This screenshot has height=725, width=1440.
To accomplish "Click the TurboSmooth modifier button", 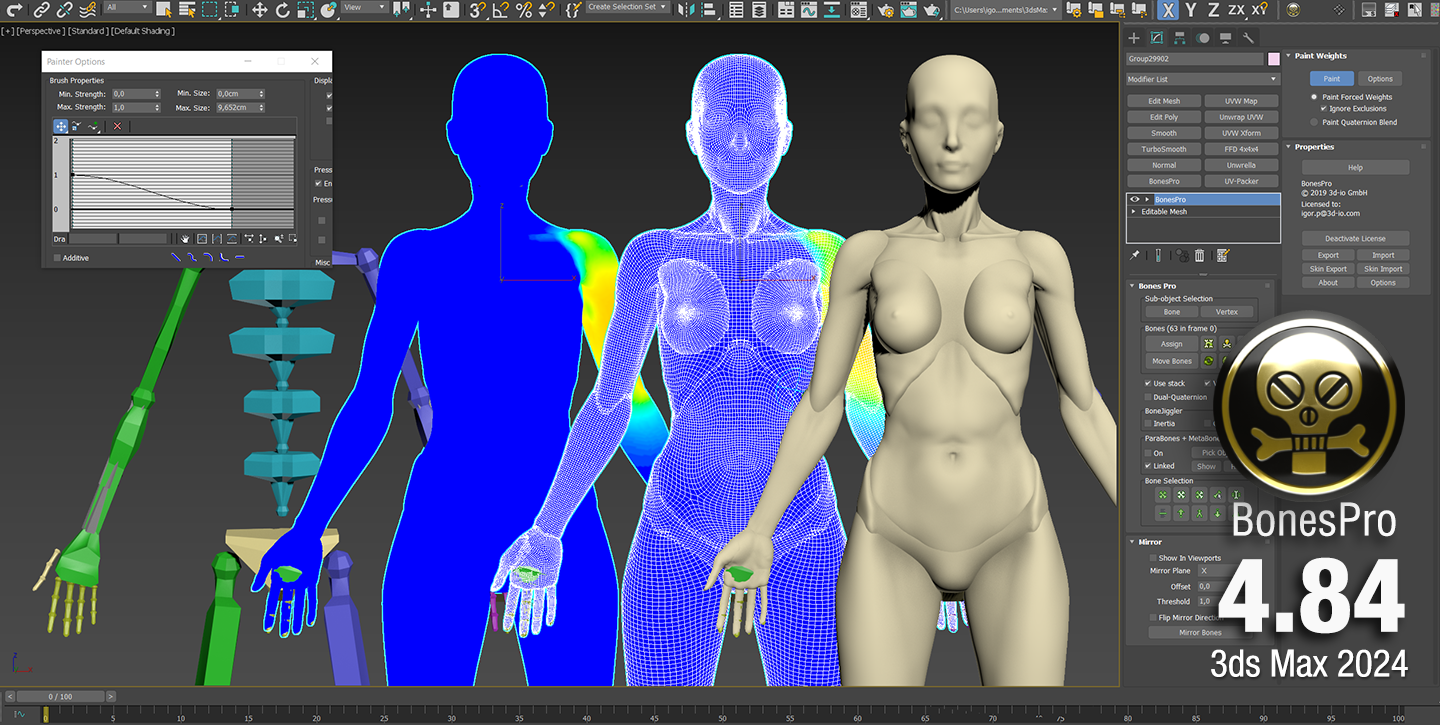I will pos(1164,149).
